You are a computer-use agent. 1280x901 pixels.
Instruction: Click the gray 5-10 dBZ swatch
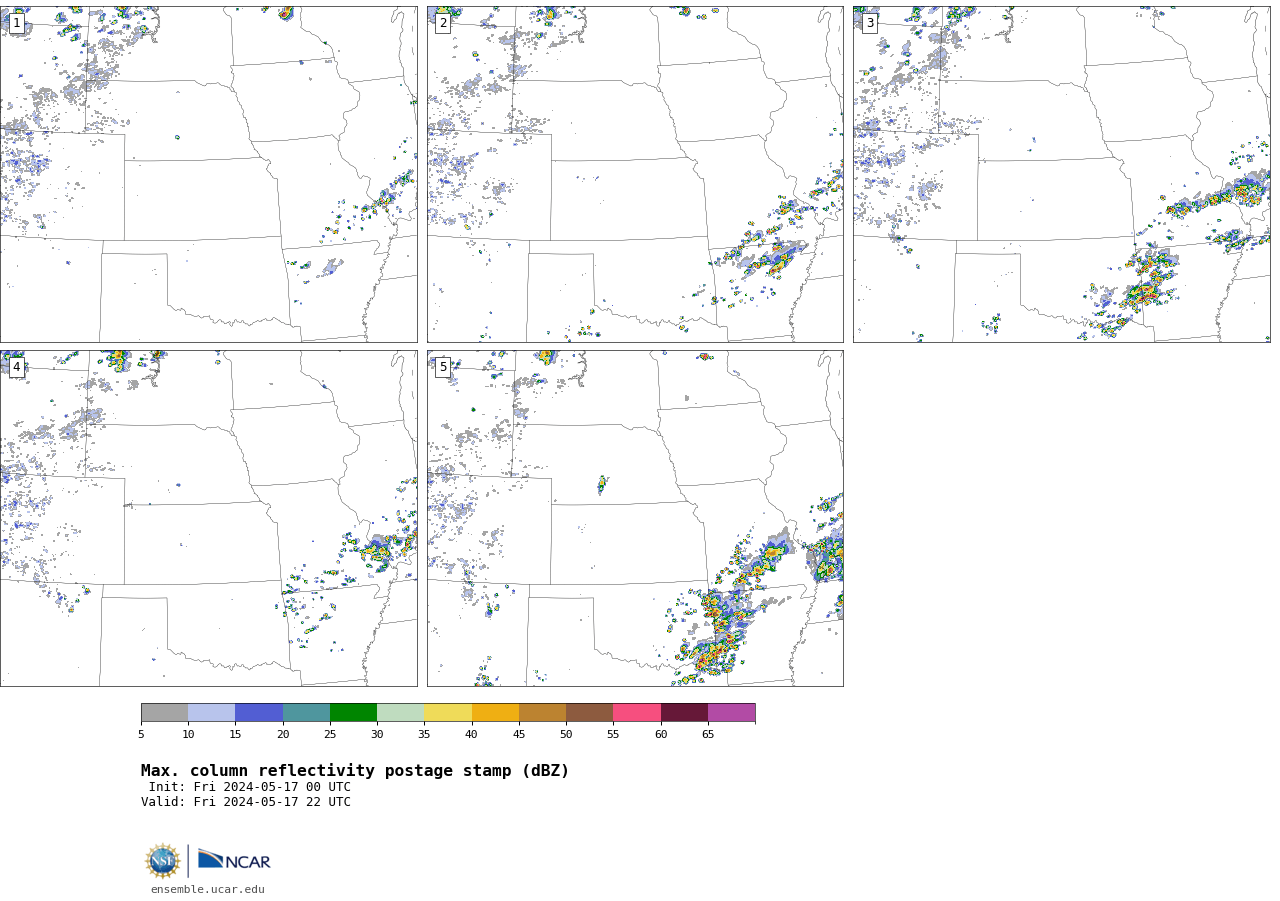coord(164,713)
